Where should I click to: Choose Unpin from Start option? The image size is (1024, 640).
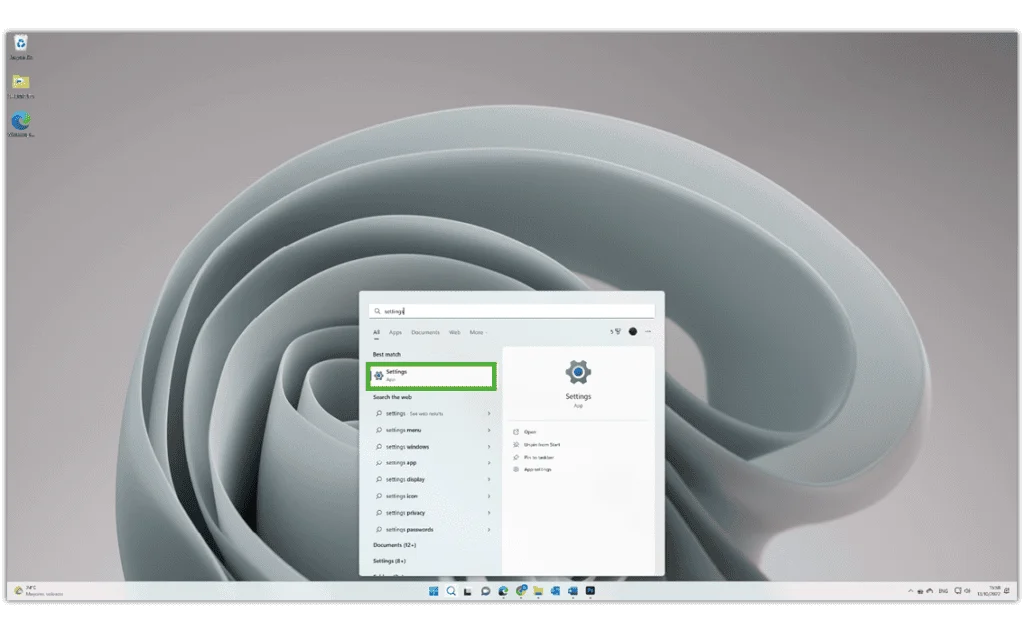[536, 445]
